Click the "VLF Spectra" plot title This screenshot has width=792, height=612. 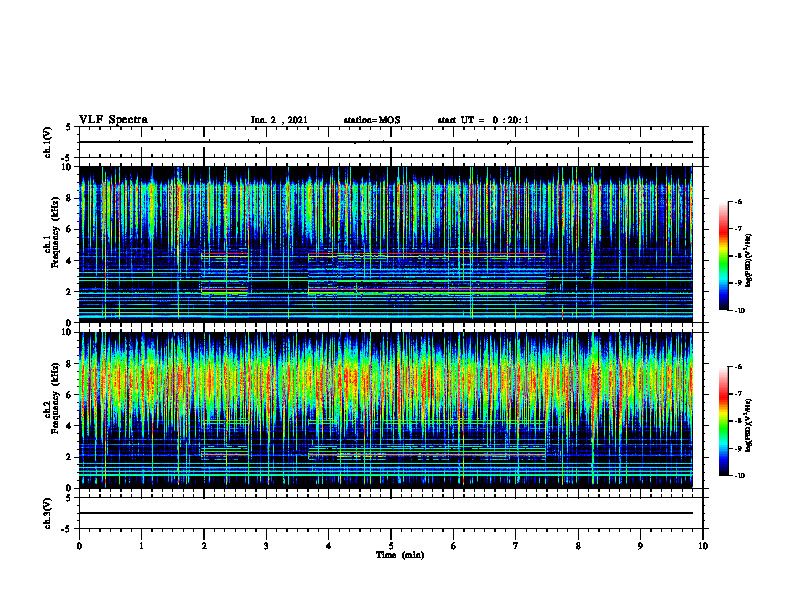[113, 120]
